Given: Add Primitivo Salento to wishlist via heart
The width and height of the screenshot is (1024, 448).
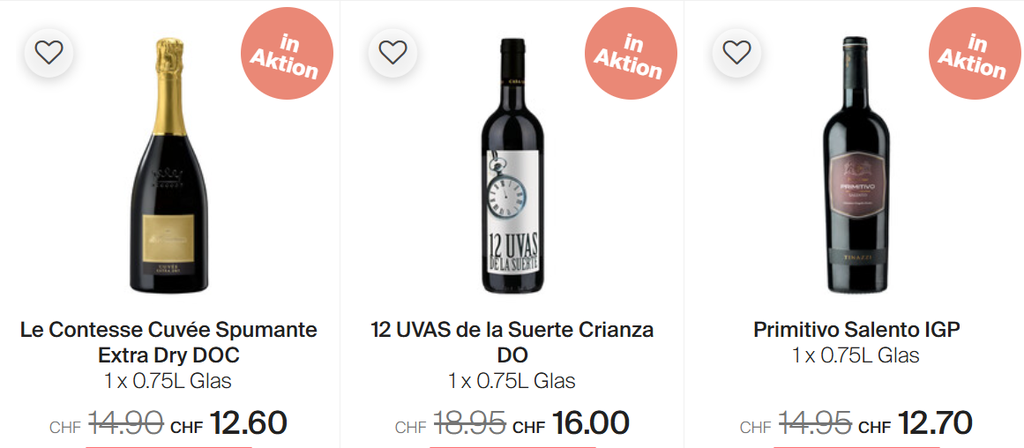Looking at the screenshot, I should pos(736,52).
